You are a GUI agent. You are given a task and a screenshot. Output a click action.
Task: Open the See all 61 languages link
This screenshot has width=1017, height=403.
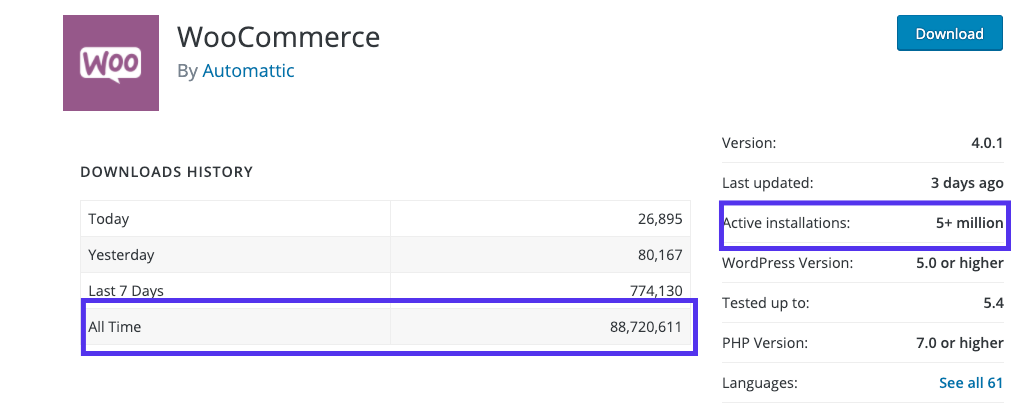tap(970, 382)
